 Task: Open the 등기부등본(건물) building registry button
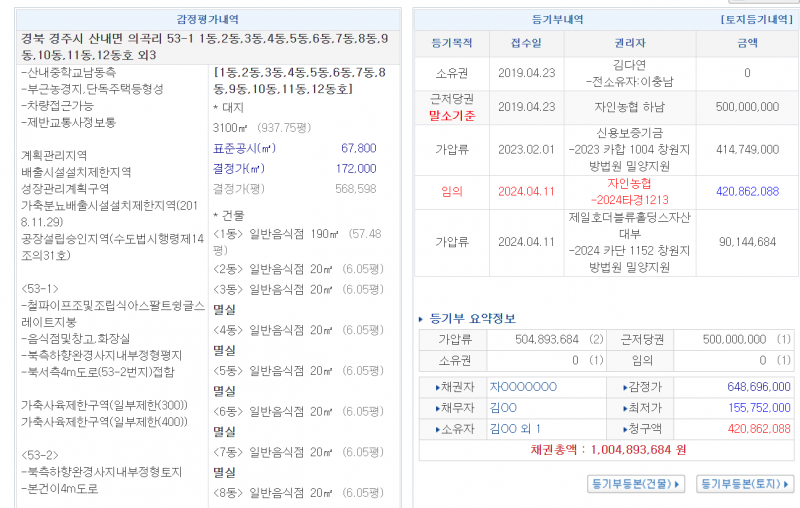click(636, 484)
